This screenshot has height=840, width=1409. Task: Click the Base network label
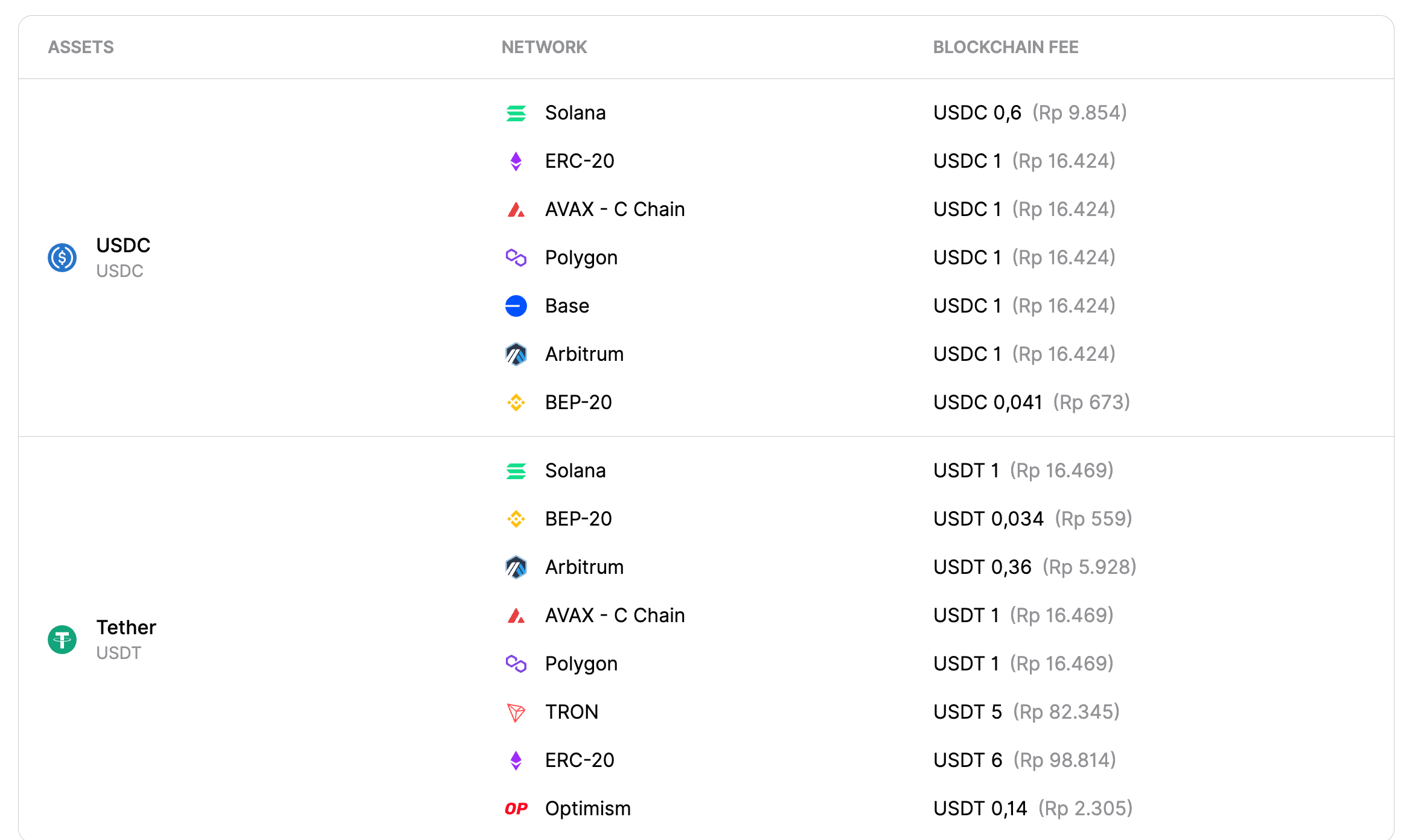click(x=567, y=306)
